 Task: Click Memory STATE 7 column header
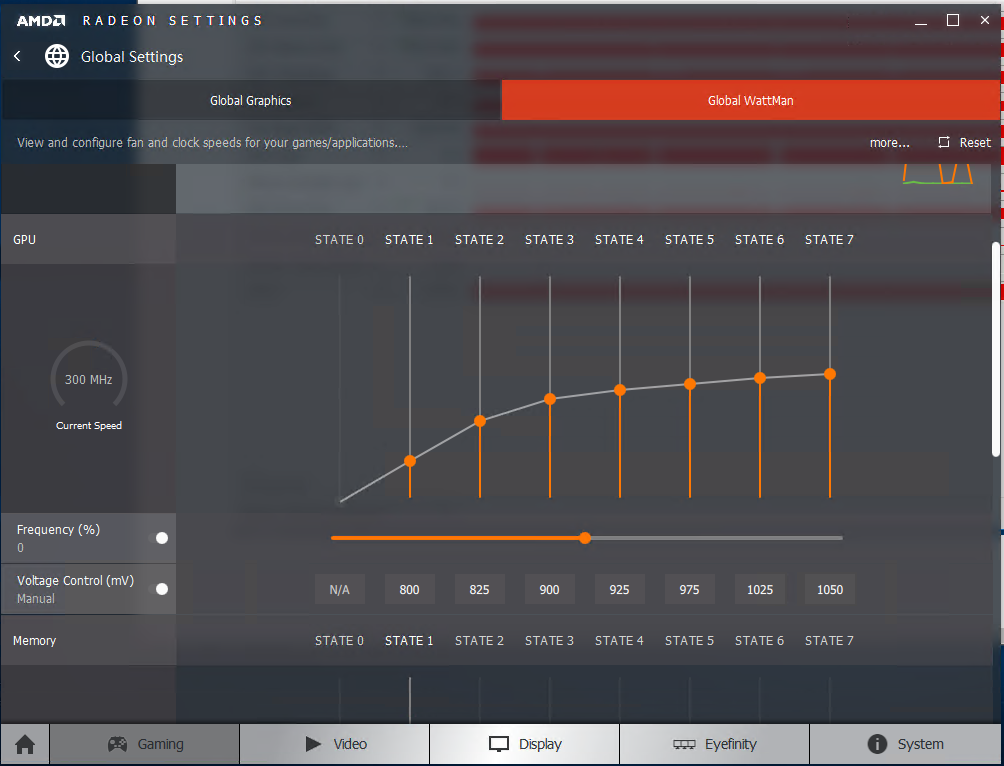(829, 640)
